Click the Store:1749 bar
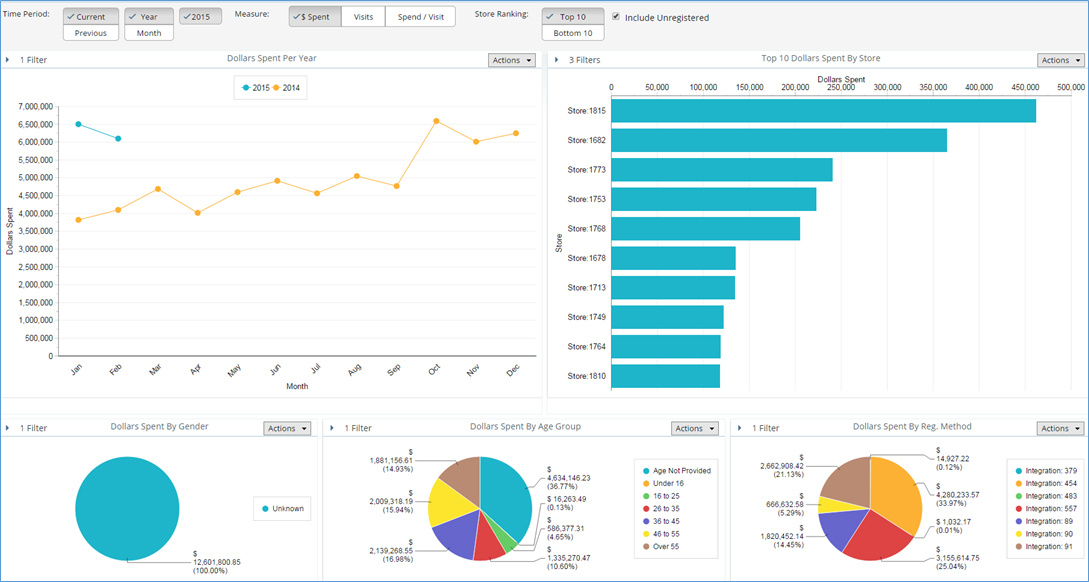This screenshot has height=582, width=1089. [x=667, y=317]
